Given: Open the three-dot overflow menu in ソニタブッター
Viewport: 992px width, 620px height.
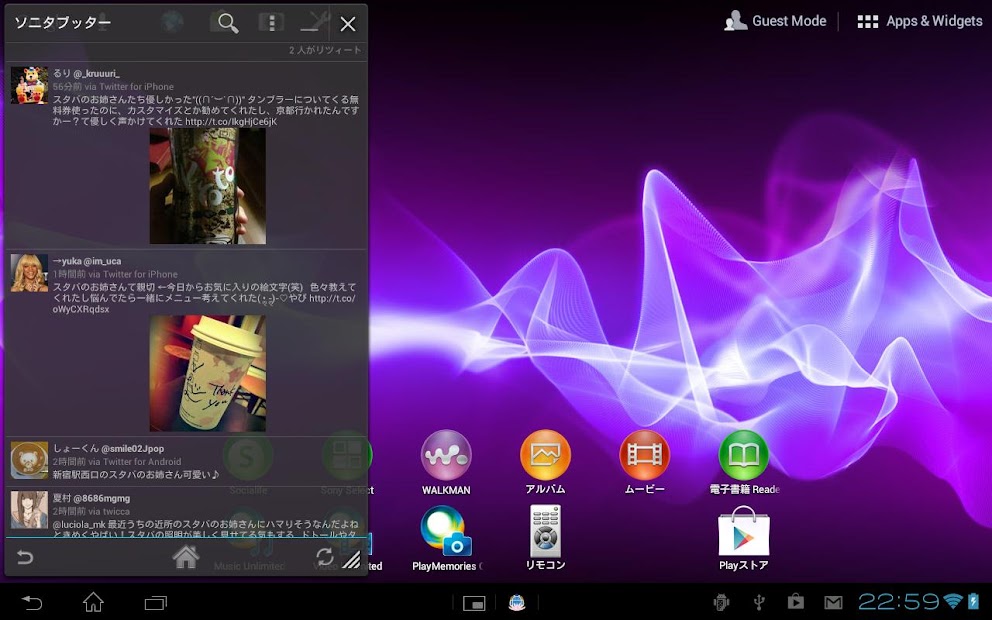Looking at the screenshot, I should click(x=271, y=23).
